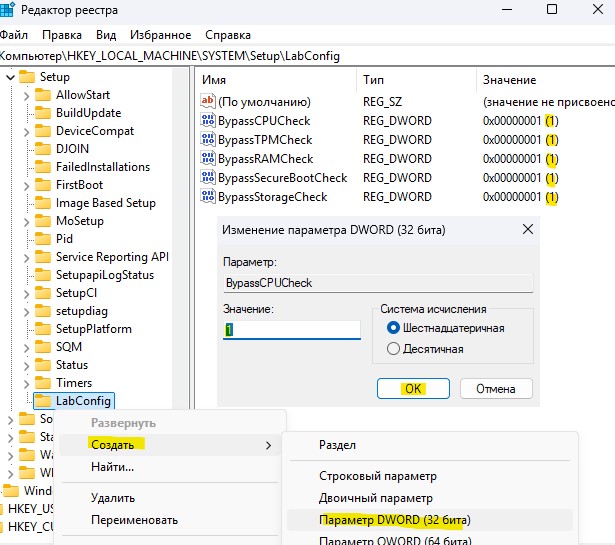Click the BypassStorageCheck DWORD value icon

[x=207, y=196]
